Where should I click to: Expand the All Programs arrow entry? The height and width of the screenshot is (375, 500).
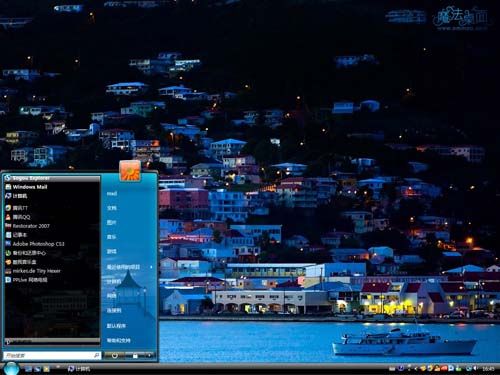(52, 341)
